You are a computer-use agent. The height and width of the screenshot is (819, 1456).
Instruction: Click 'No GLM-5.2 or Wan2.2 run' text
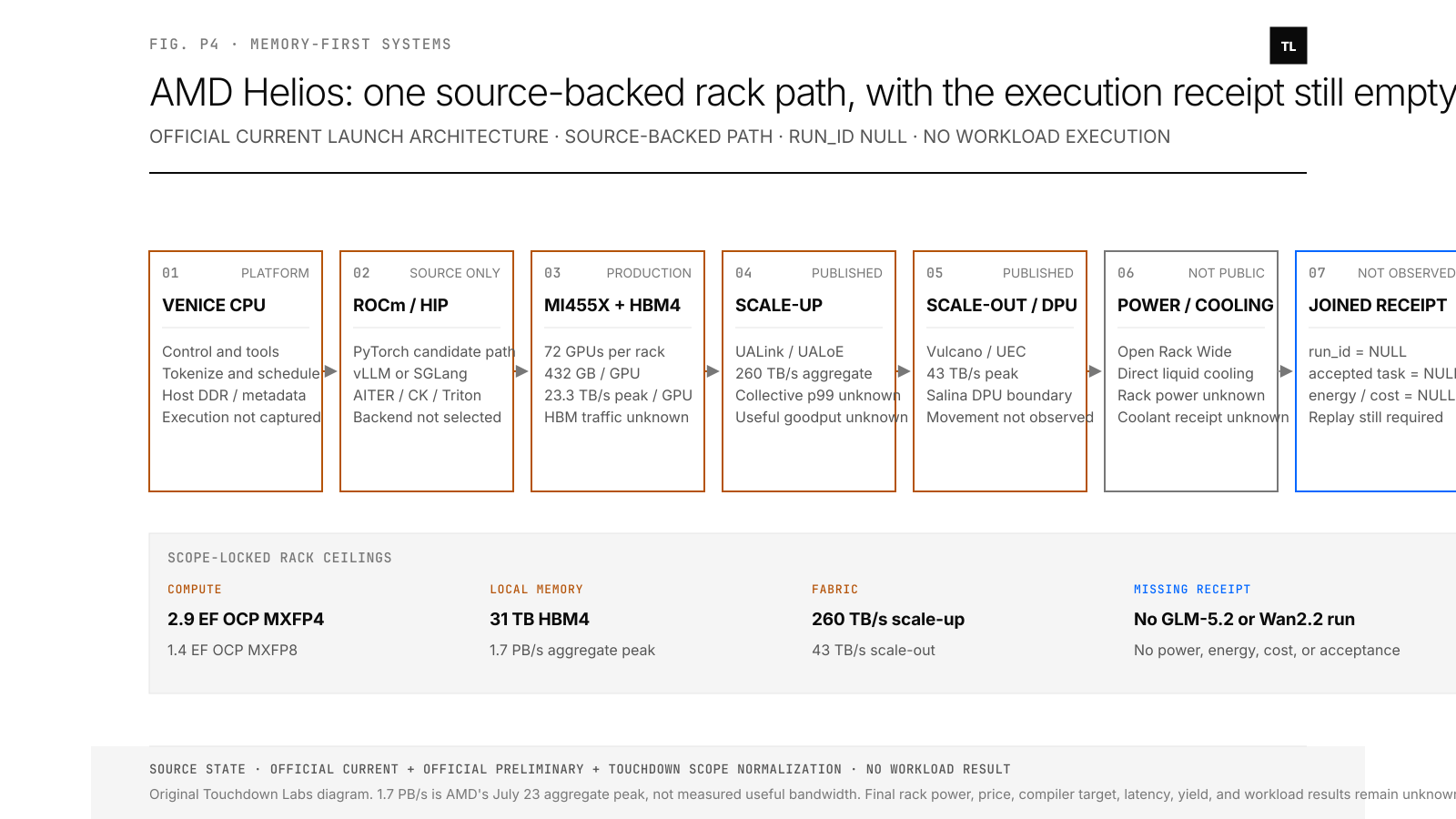[1244, 619]
